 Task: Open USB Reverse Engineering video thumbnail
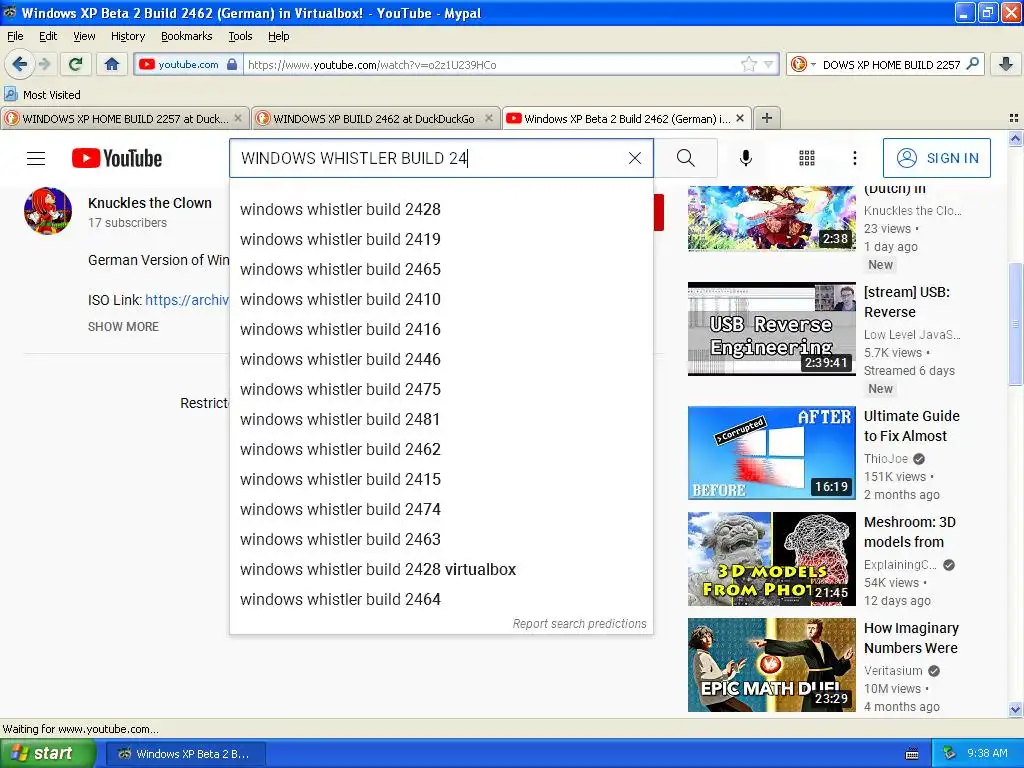pos(771,329)
